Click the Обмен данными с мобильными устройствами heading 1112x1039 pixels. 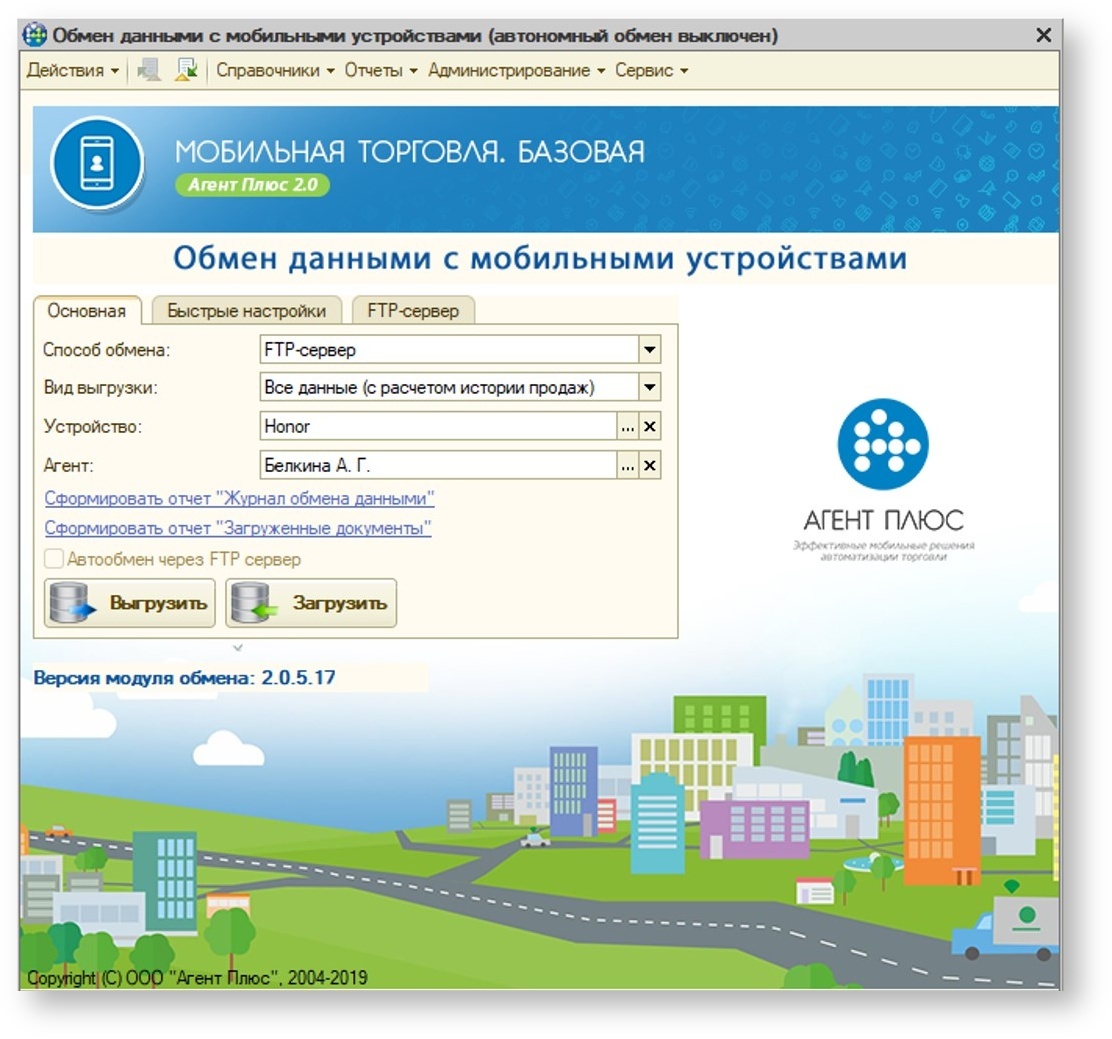(x=540, y=258)
